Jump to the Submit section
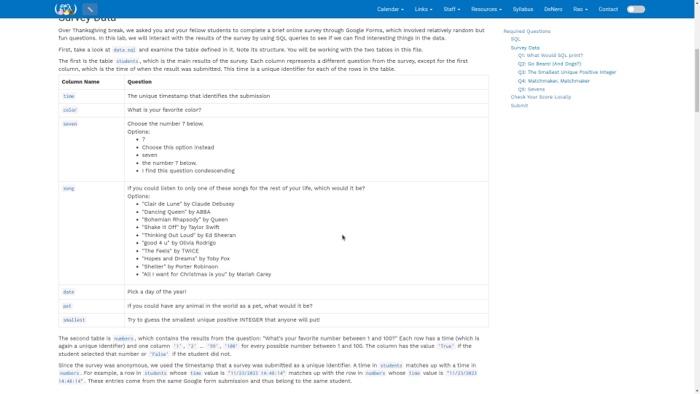Viewport: 700px width, 394px height. tap(519, 106)
